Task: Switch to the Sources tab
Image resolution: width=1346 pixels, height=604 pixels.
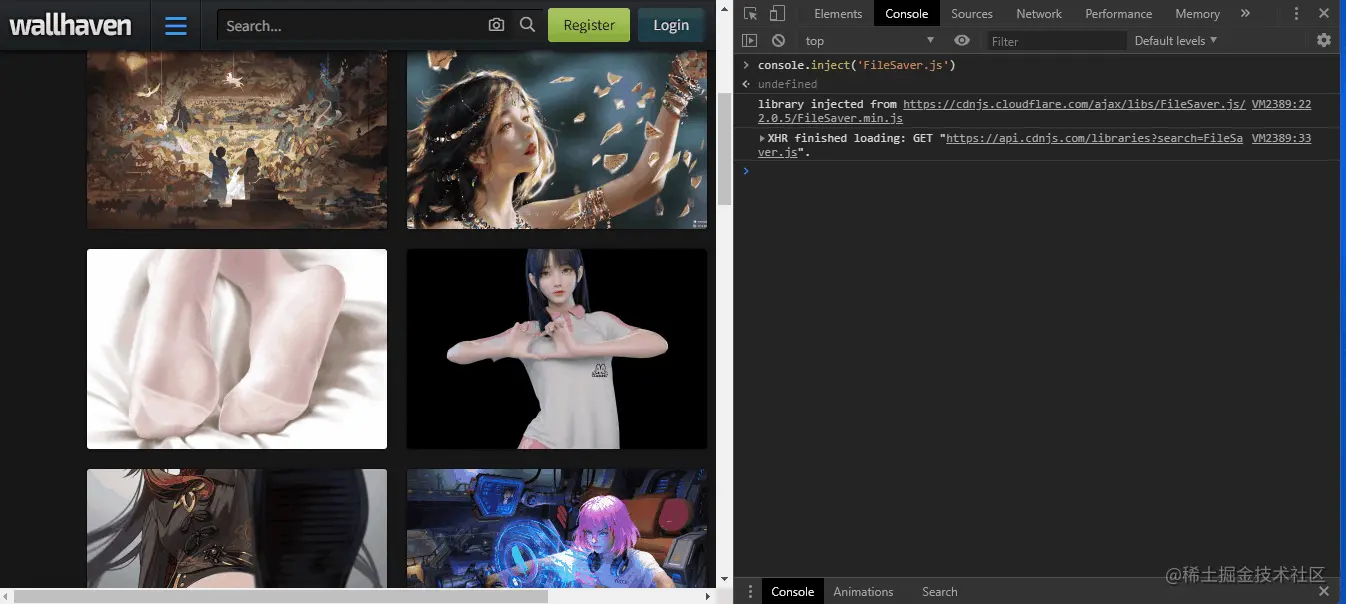Action: point(972,13)
